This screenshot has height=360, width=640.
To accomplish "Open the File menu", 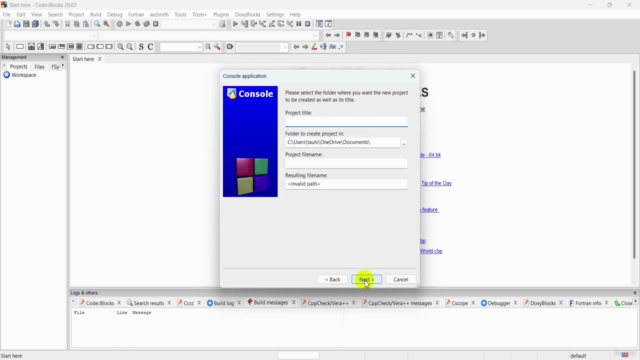I will click(7, 14).
